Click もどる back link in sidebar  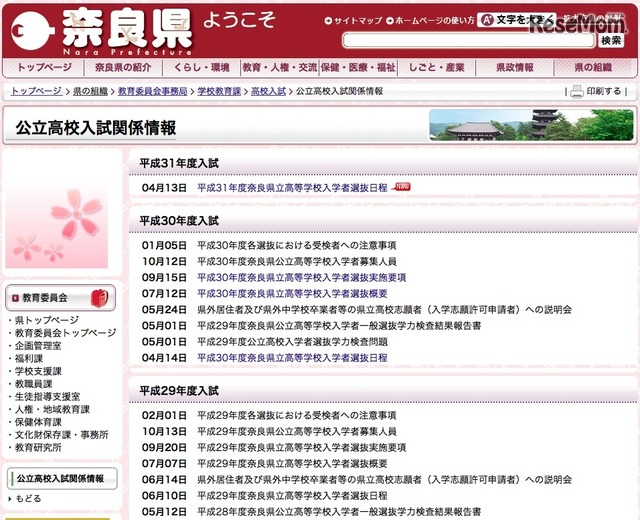coord(28,498)
